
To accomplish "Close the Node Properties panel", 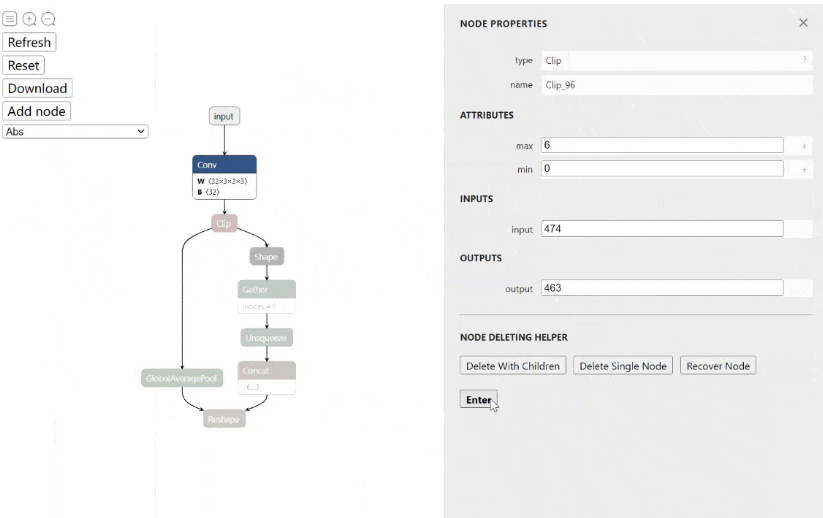I will pos(803,23).
